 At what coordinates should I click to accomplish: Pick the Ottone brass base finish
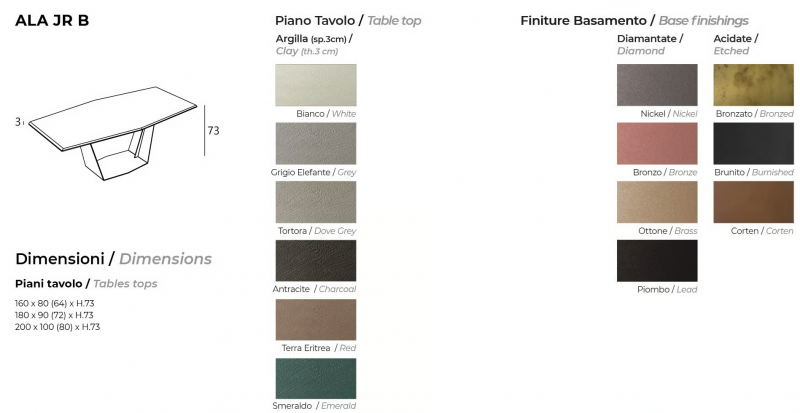[x=657, y=202]
